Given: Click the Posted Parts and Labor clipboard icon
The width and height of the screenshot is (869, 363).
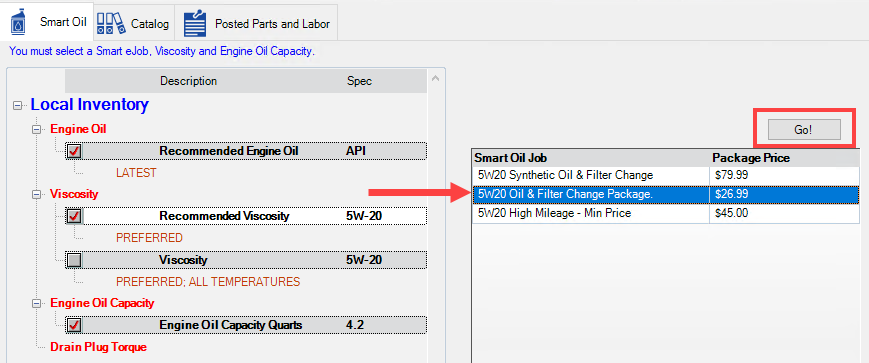Looking at the screenshot, I should click(195, 23).
